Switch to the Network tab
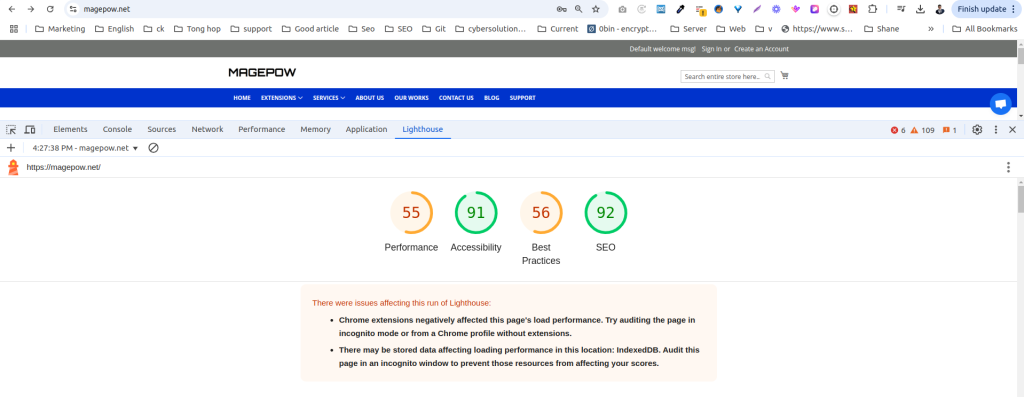Image resolution: width=1024 pixels, height=397 pixels. click(207, 129)
